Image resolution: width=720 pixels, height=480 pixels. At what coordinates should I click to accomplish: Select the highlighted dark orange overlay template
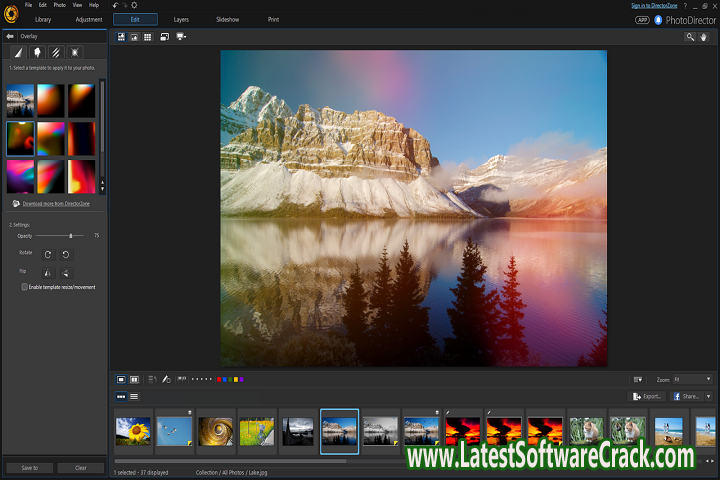20,139
